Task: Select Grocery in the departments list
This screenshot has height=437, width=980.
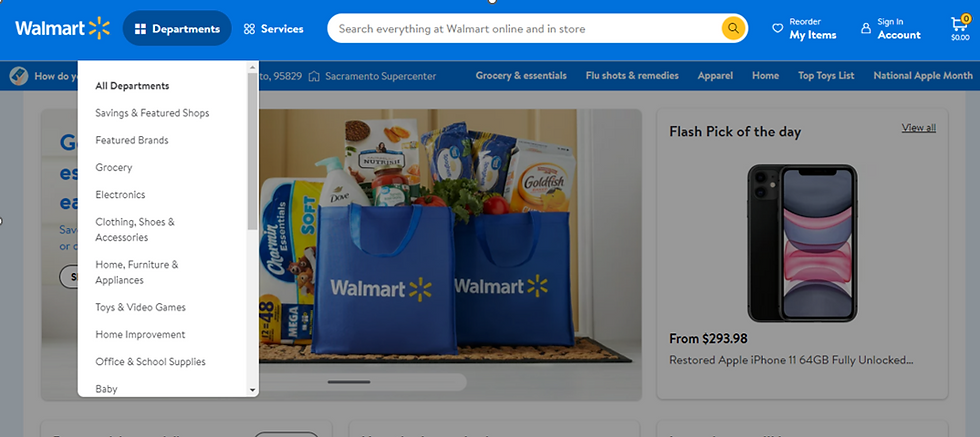Action: [x=114, y=168]
